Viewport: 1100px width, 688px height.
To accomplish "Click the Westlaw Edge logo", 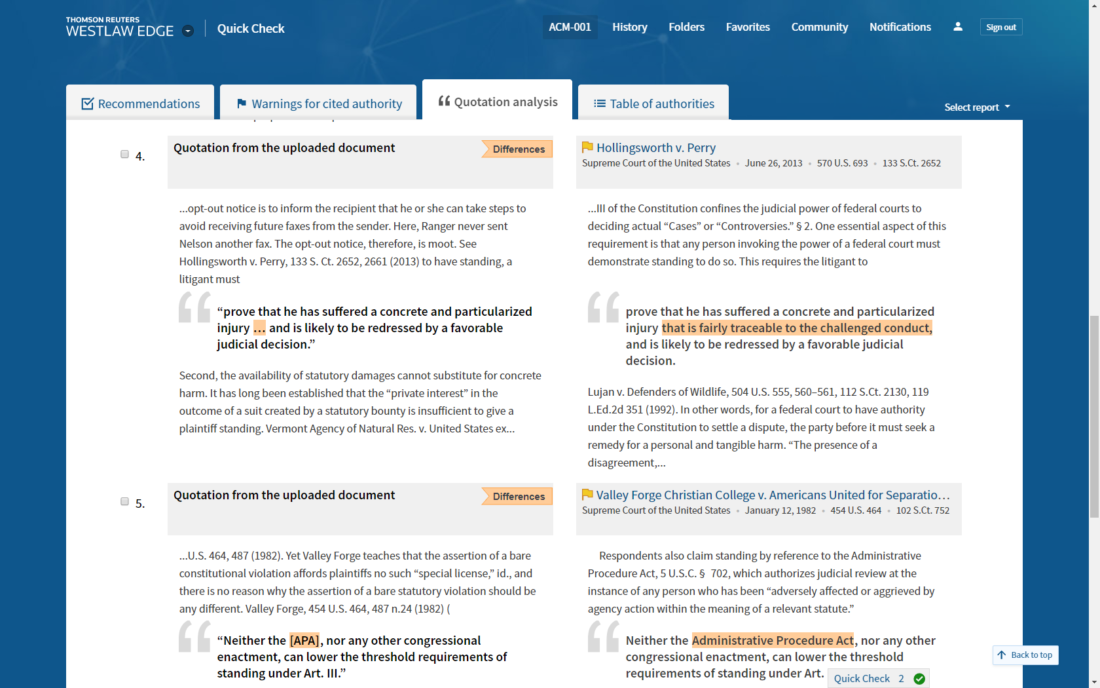I will (119, 27).
